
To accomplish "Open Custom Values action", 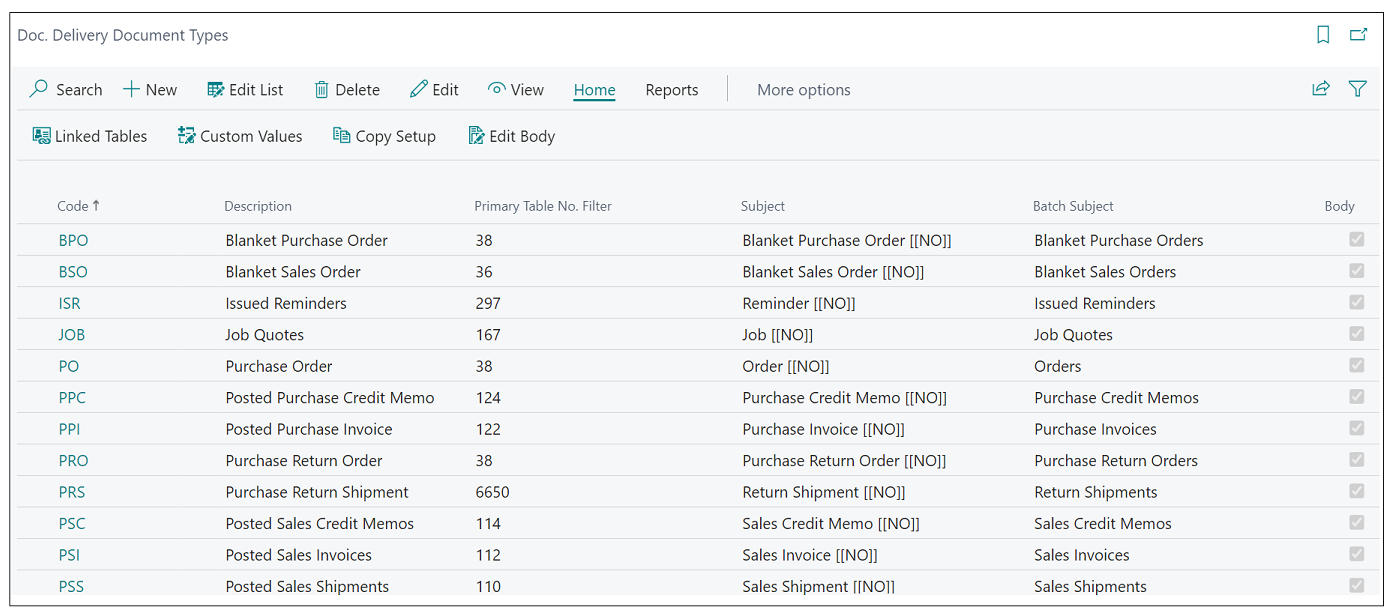I will point(240,136).
